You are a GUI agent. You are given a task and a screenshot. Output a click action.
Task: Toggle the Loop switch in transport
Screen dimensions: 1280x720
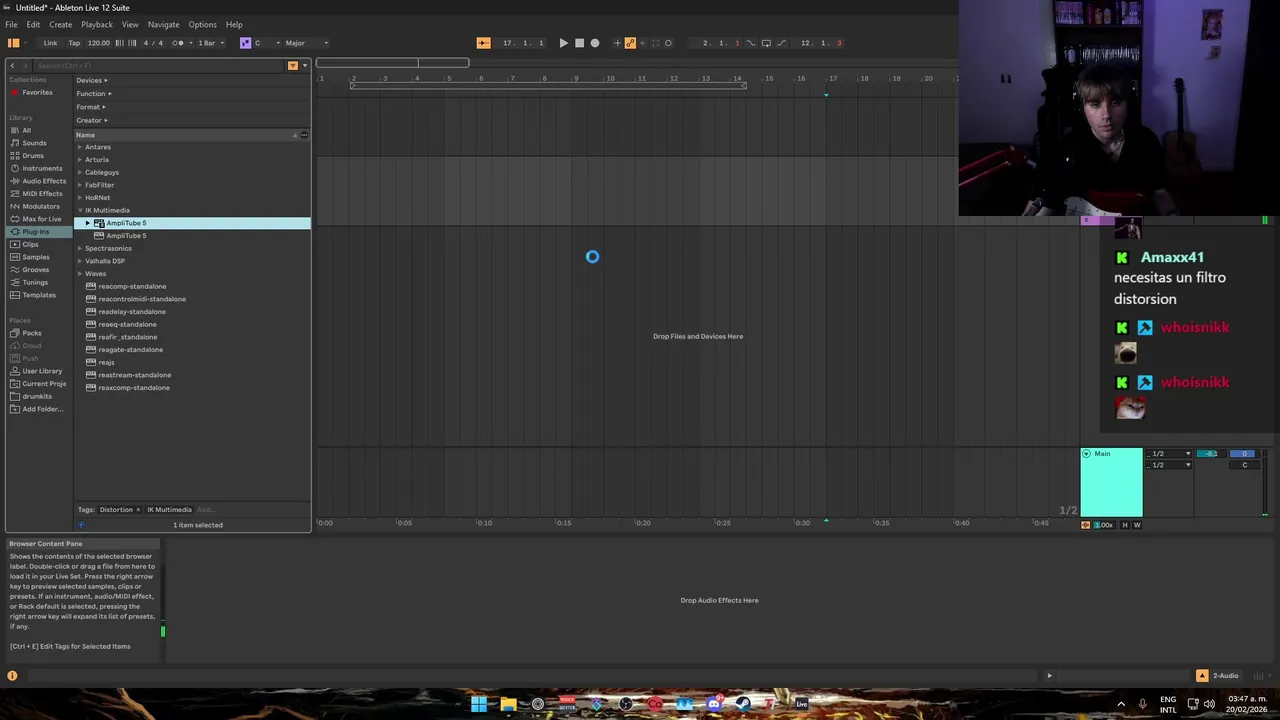pos(766,43)
